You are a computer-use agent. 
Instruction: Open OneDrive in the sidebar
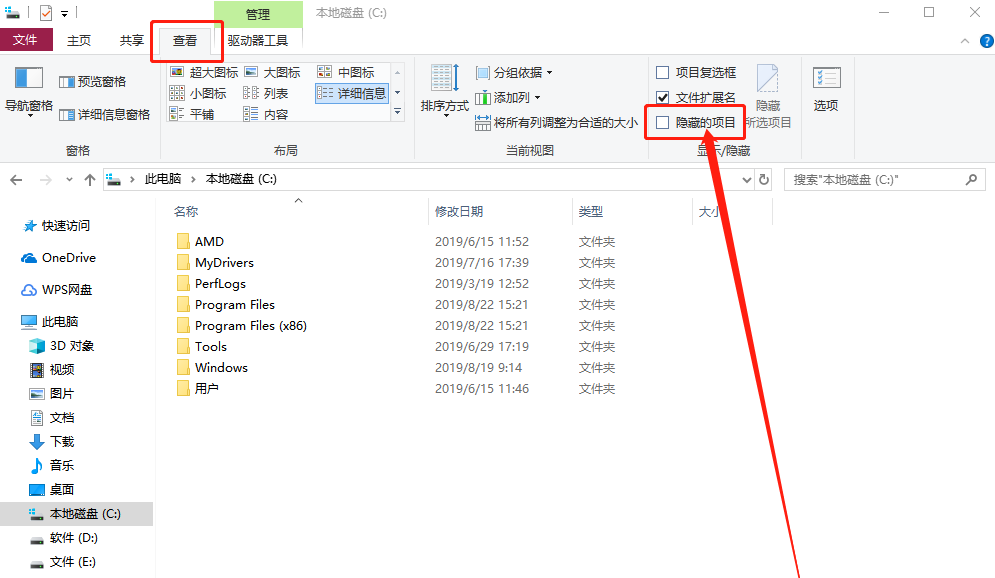(58, 258)
